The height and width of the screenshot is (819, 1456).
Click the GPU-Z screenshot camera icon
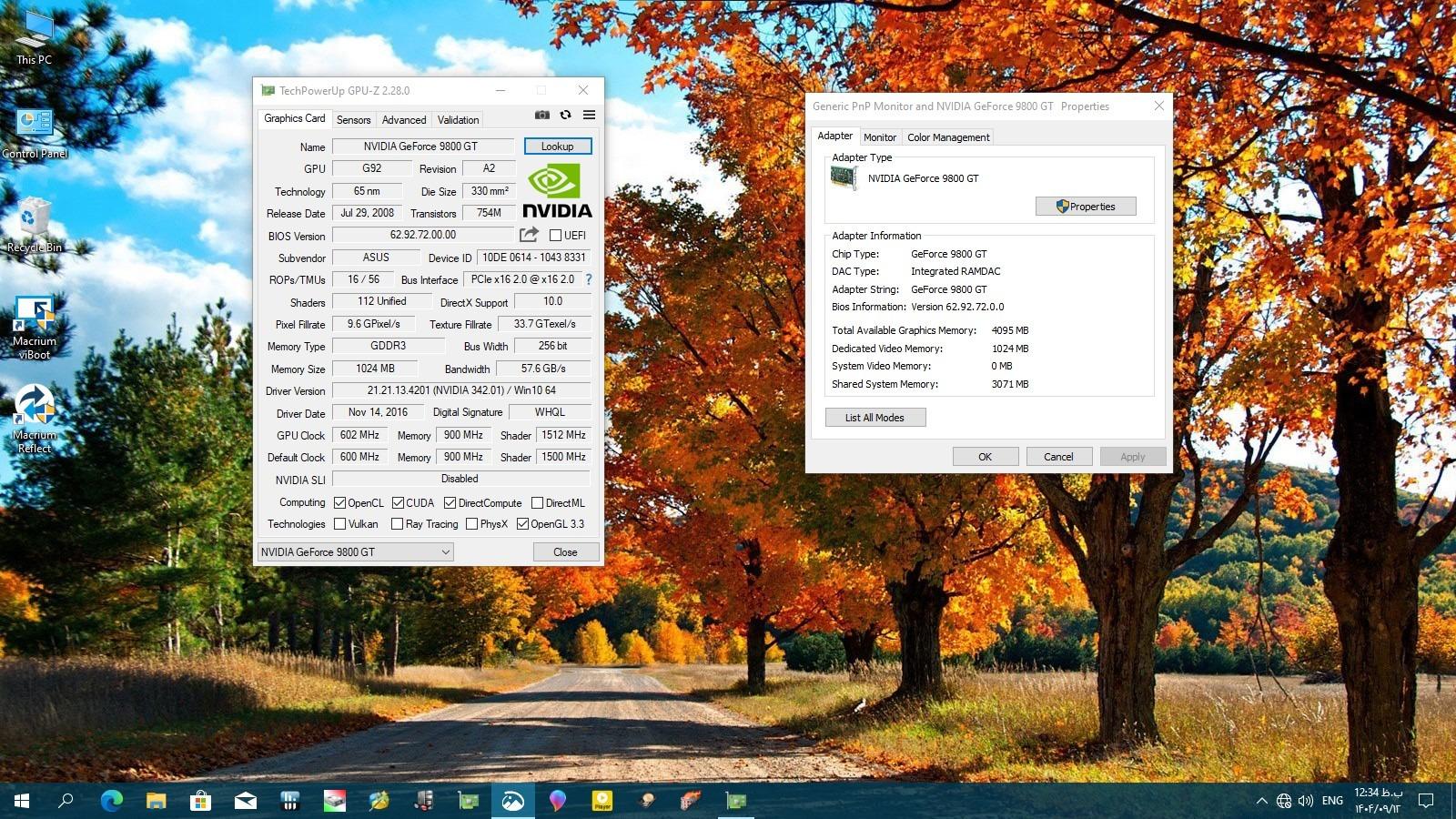pos(541,115)
